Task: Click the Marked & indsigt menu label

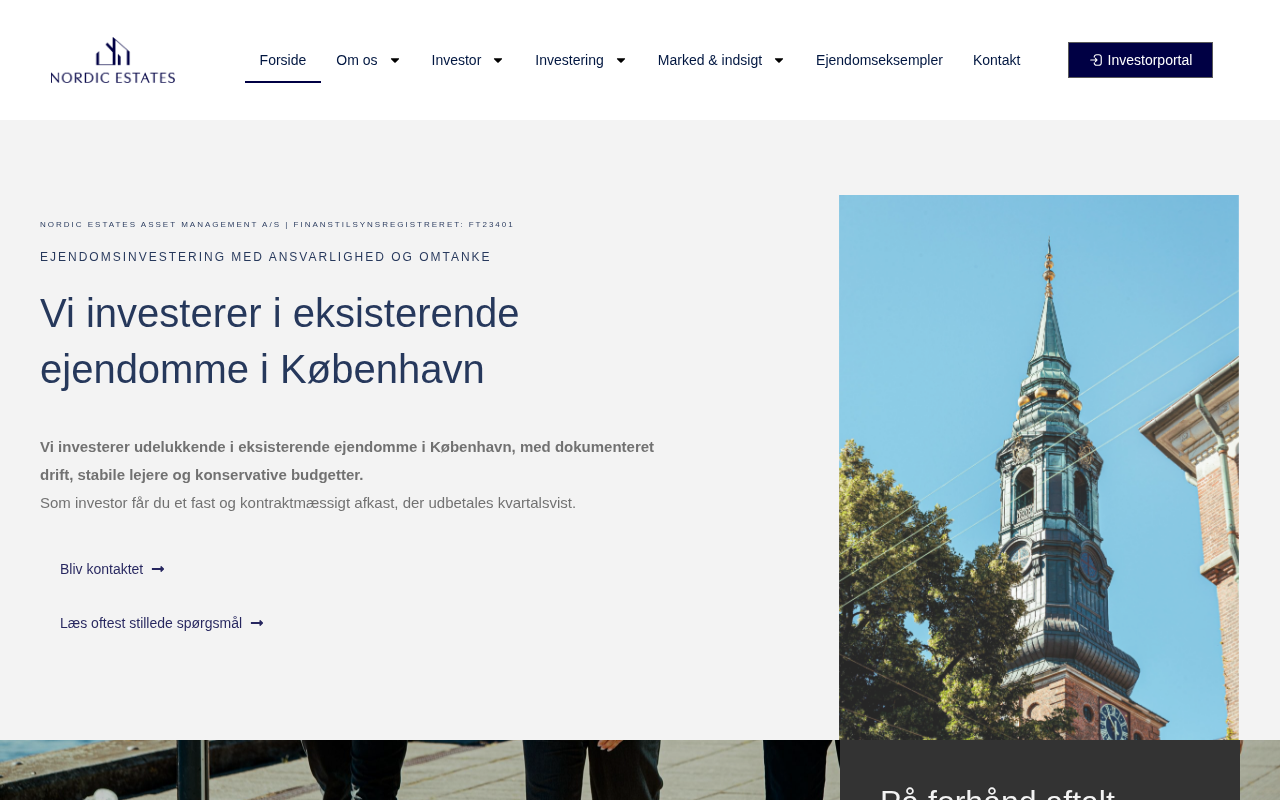Action: pos(709,60)
